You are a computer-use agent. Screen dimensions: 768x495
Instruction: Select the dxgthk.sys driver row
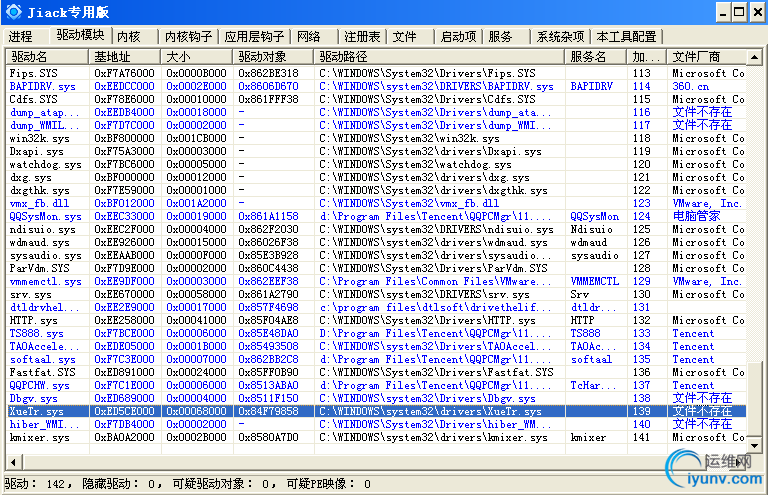coord(376,190)
